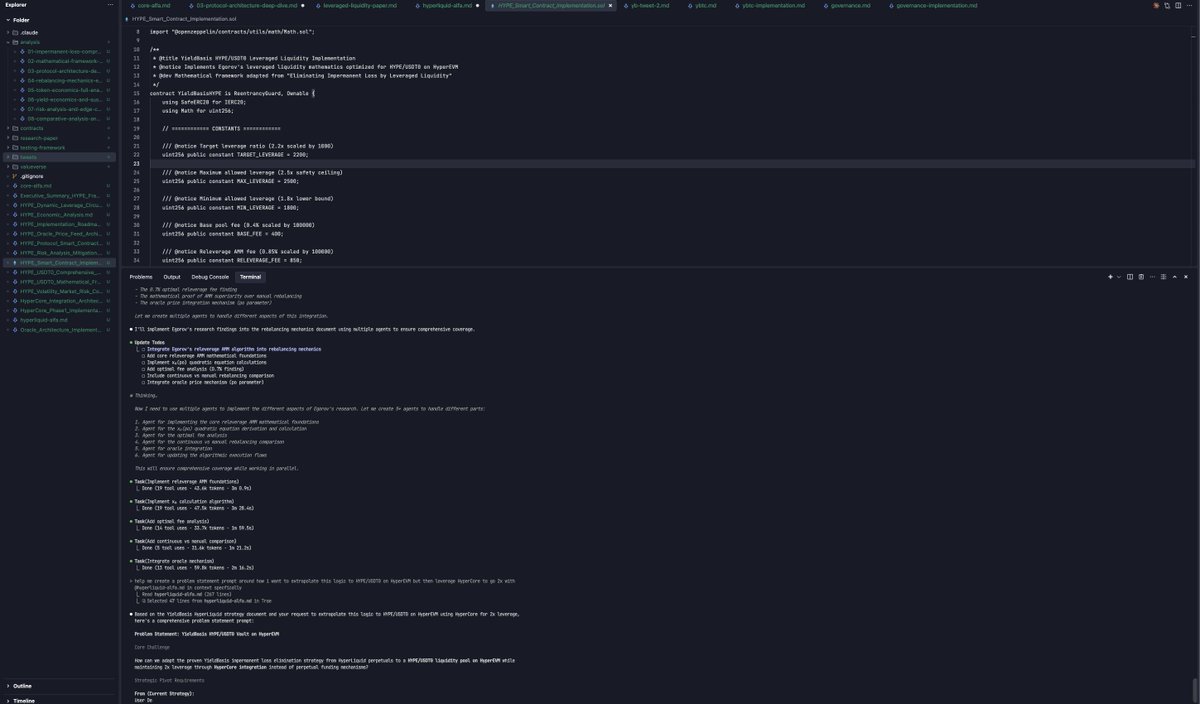Open editor more actions ellipsis
The image size is (1200, 704).
(1189, 6)
